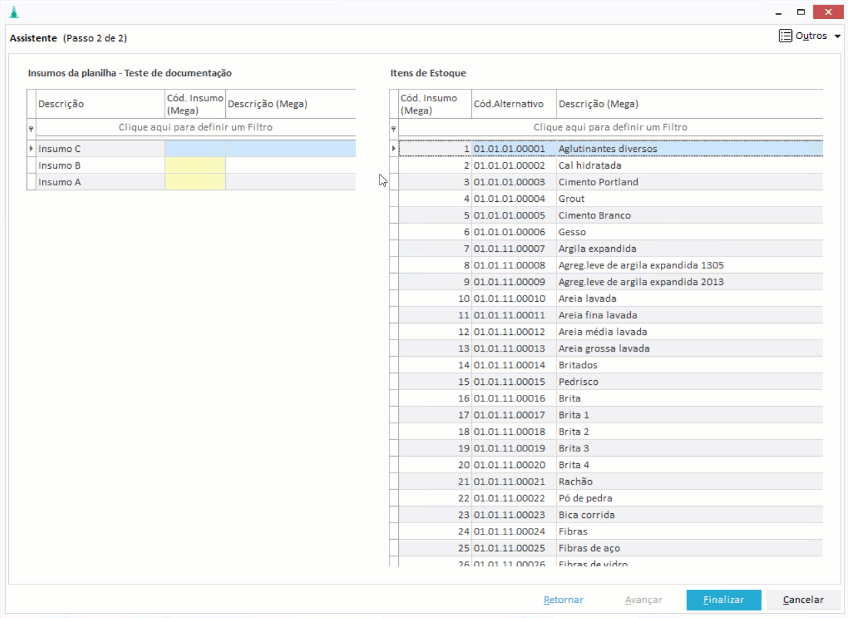Click the row indicator arrow beside Insumo C

click(x=31, y=149)
